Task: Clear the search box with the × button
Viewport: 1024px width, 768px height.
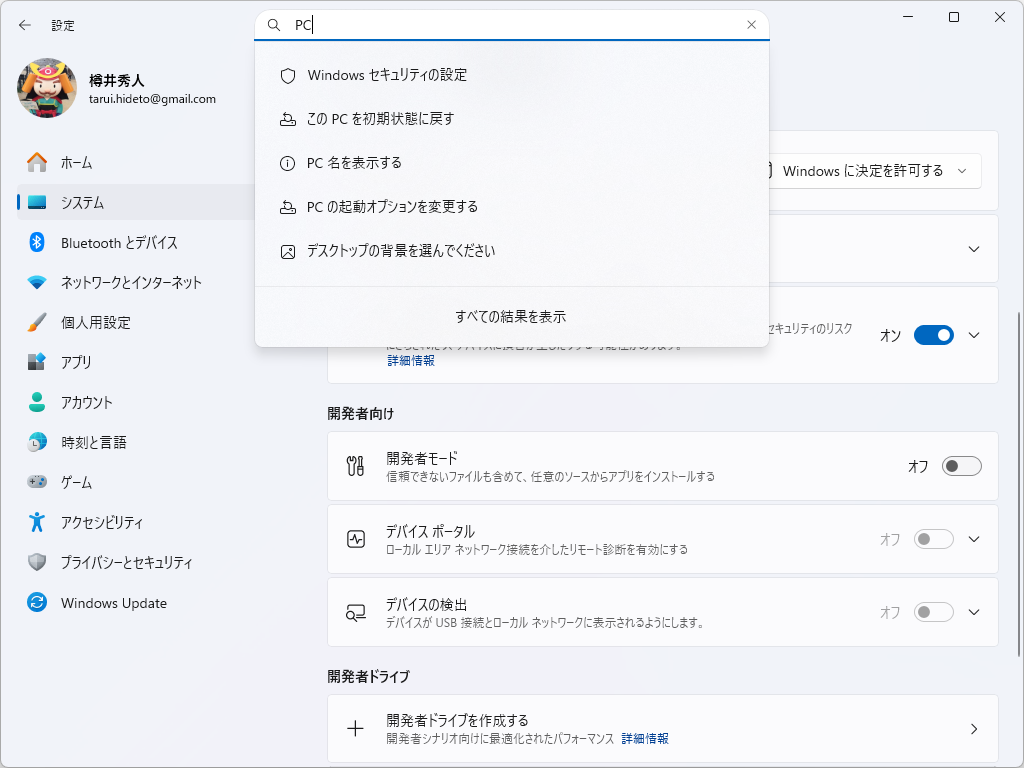Action: (751, 25)
